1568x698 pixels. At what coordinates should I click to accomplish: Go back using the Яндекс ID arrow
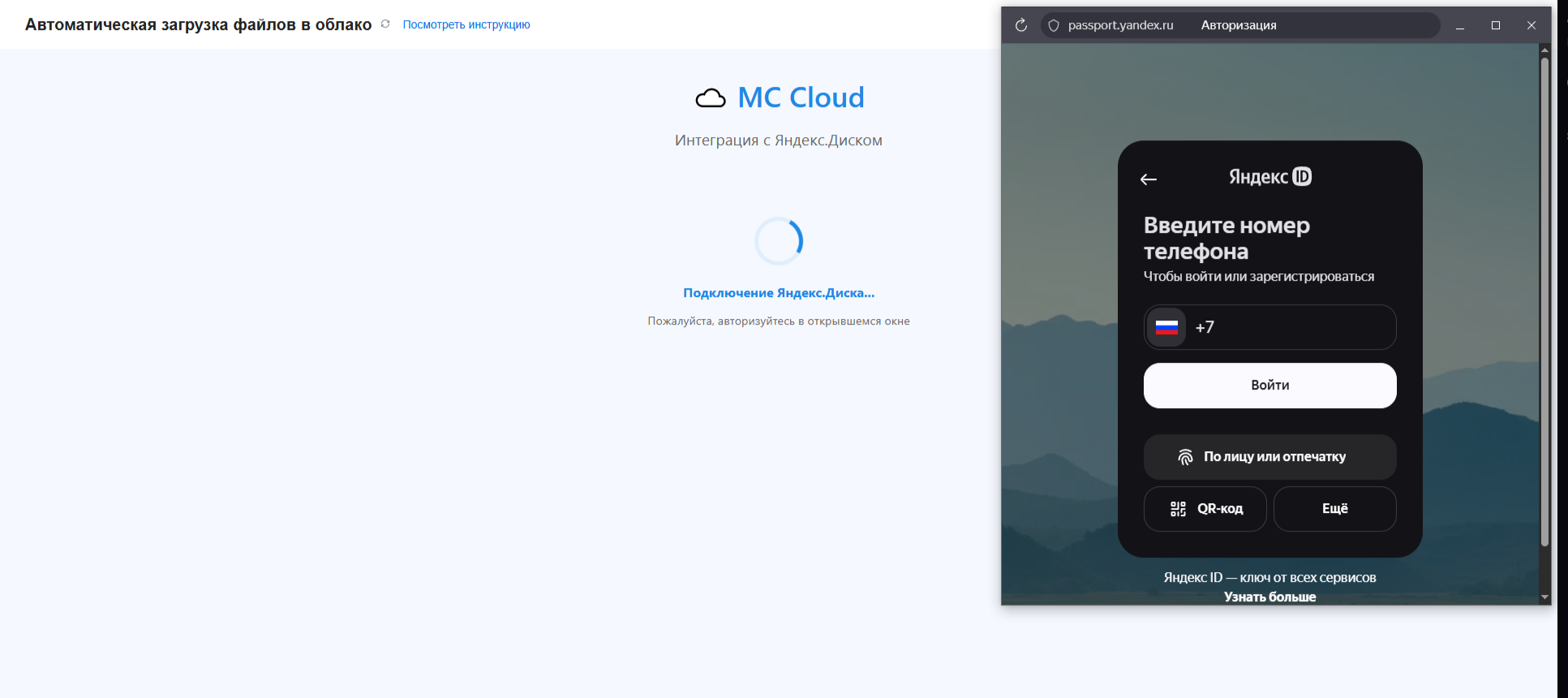pos(1149,179)
